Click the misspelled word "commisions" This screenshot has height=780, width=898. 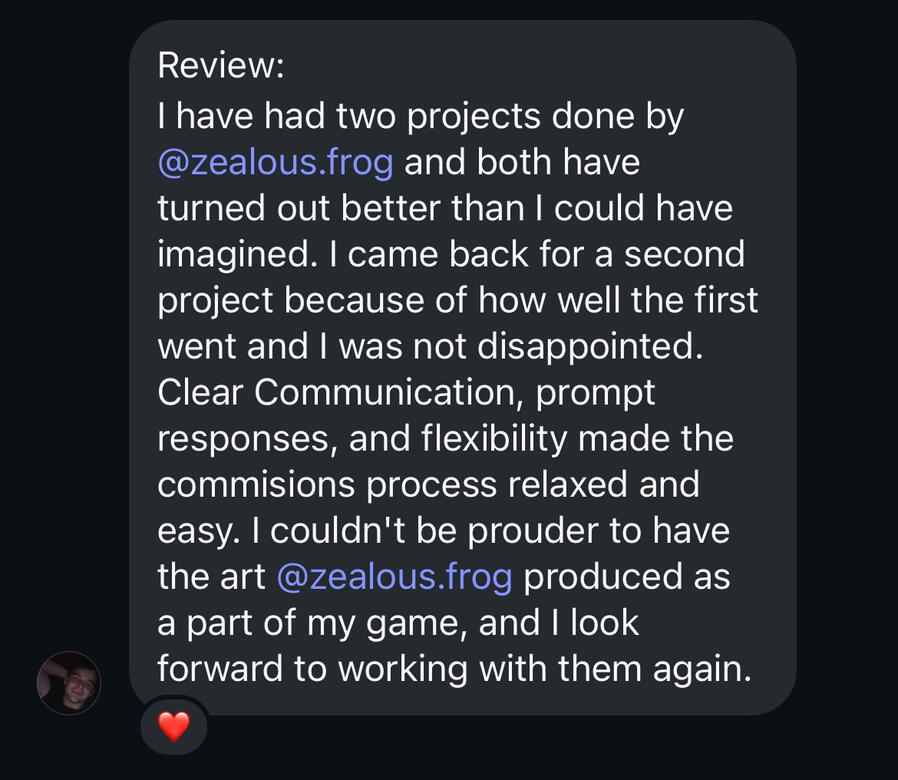255,485
